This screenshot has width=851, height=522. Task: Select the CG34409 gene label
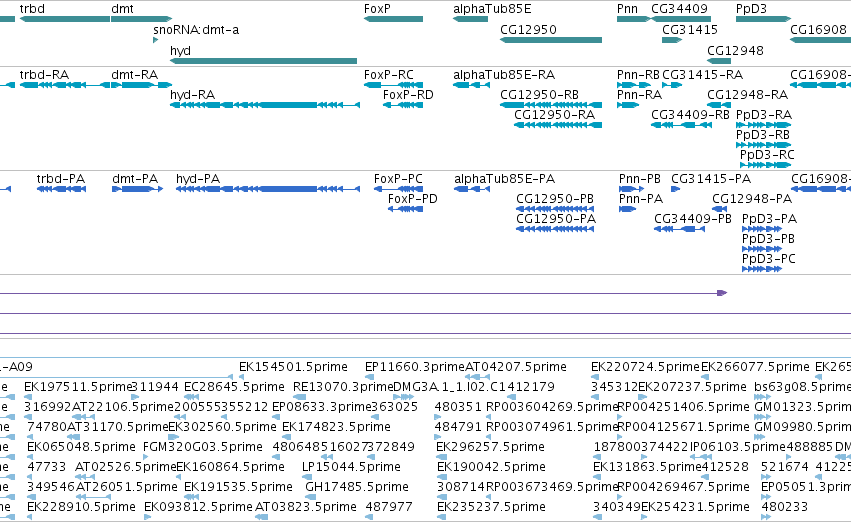click(679, 9)
